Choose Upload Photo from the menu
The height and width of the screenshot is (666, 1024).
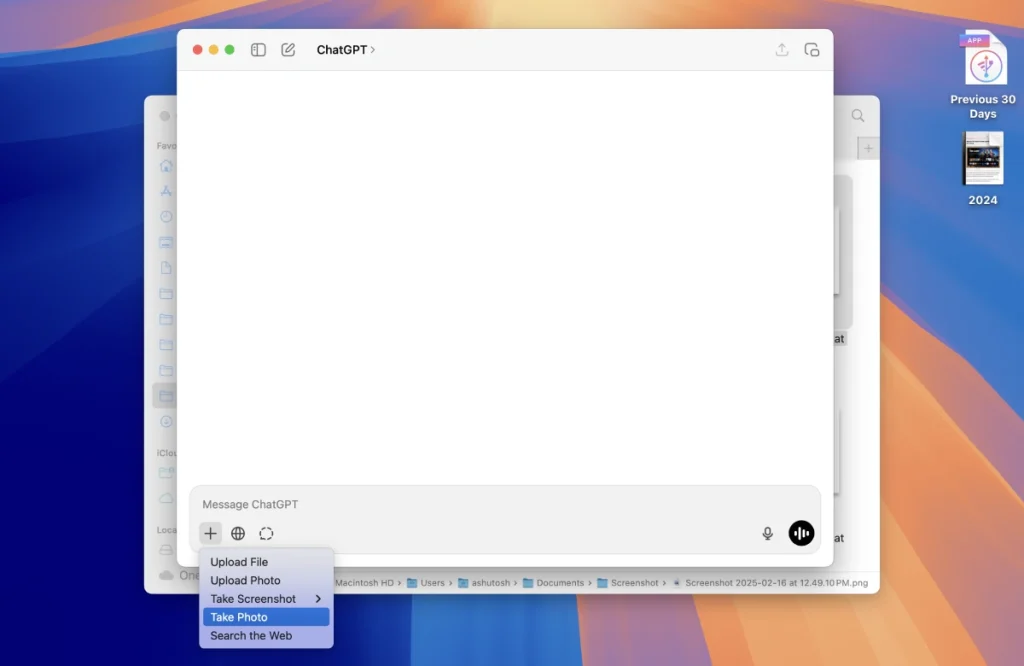266,580
